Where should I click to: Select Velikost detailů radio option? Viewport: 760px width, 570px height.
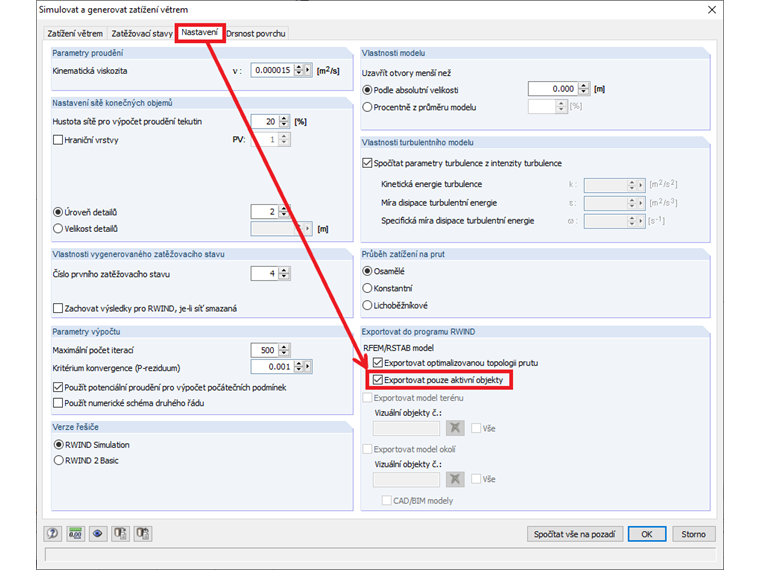(58, 228)
